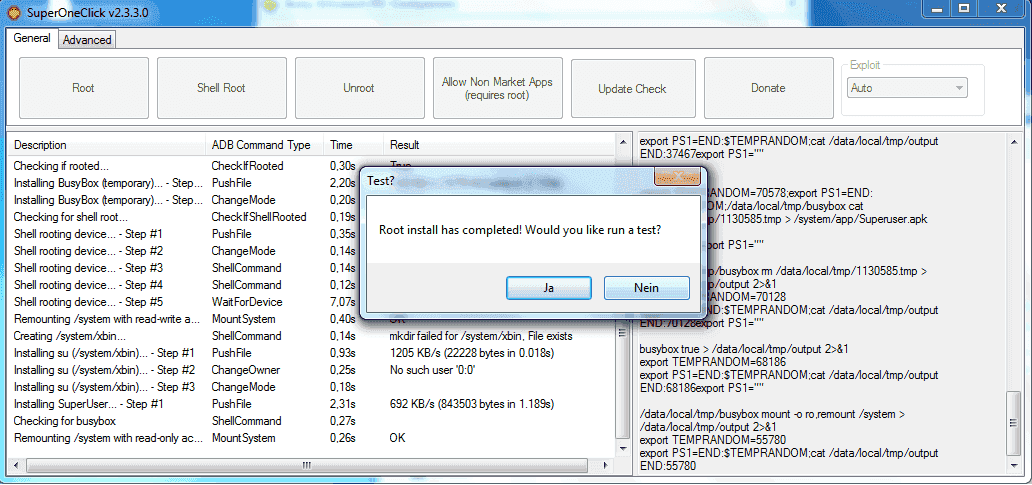Click log pane scrollbar down arrow
Image resolution: width=1032 pixels, height=485 pixels.
point(1014,465)
